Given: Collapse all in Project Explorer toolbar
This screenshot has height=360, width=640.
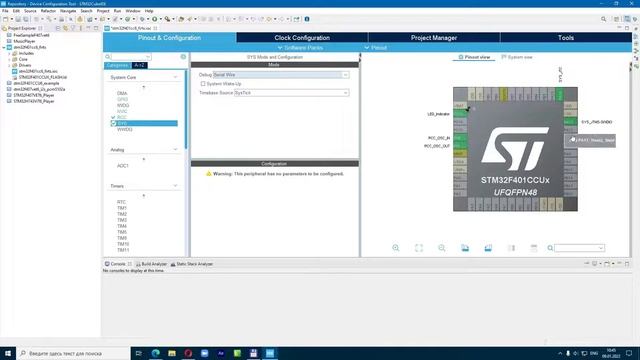Looking at the screenshot, I should click(x=58, y=28).
